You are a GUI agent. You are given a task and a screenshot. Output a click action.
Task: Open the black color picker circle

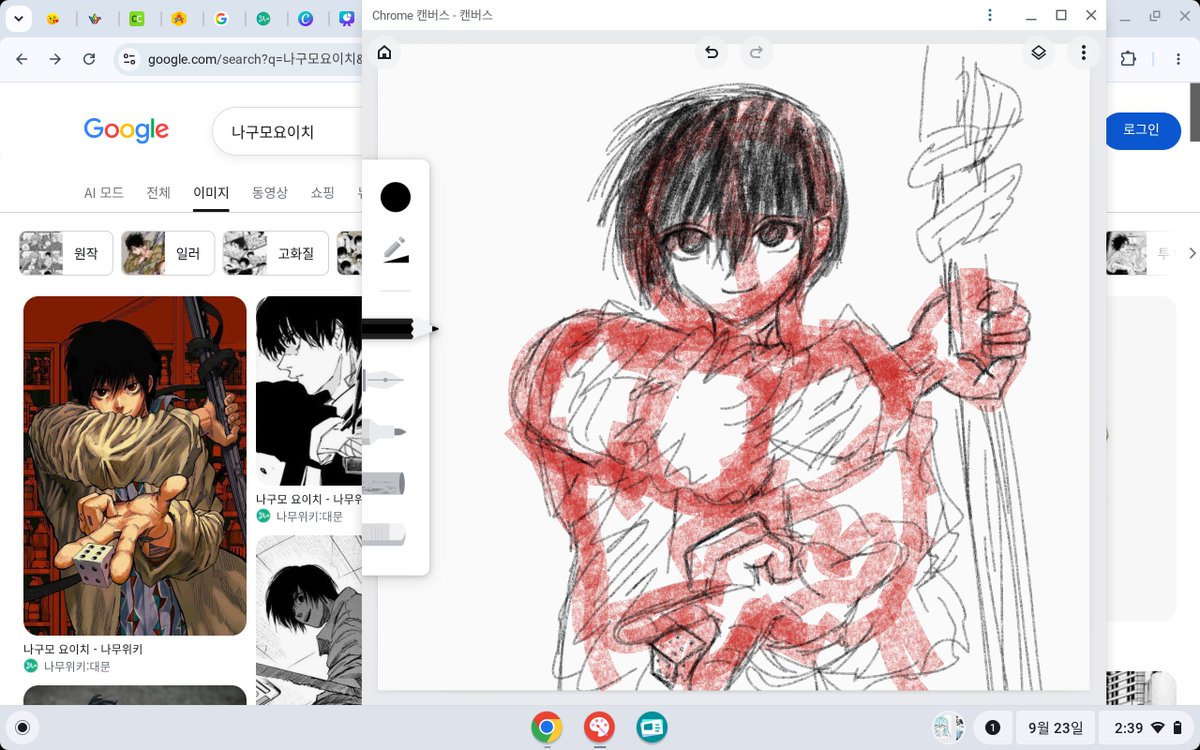pyautogui.click(x=396, y=197)
